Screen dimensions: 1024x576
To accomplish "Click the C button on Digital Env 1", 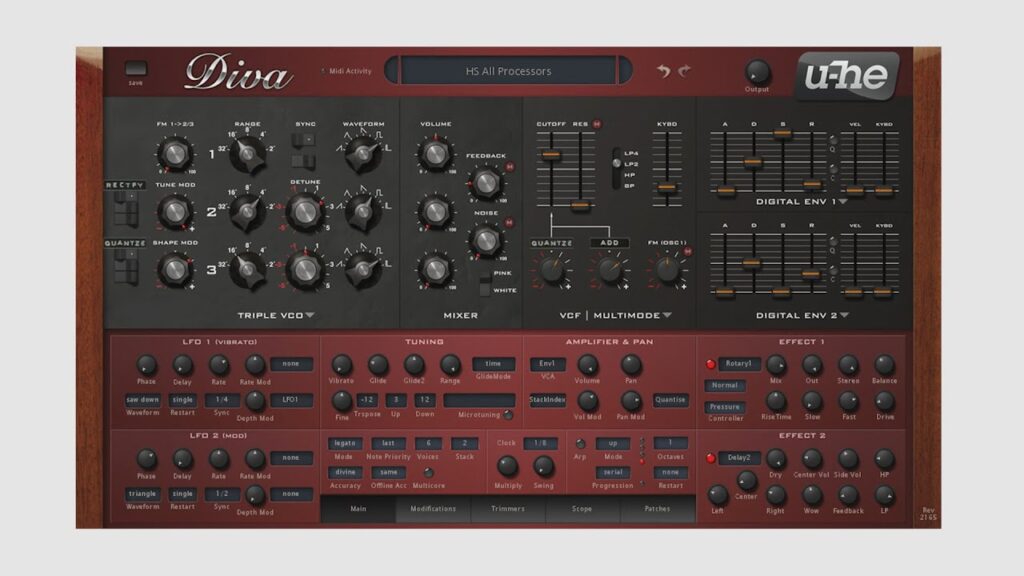I will [x=833, y=168].
